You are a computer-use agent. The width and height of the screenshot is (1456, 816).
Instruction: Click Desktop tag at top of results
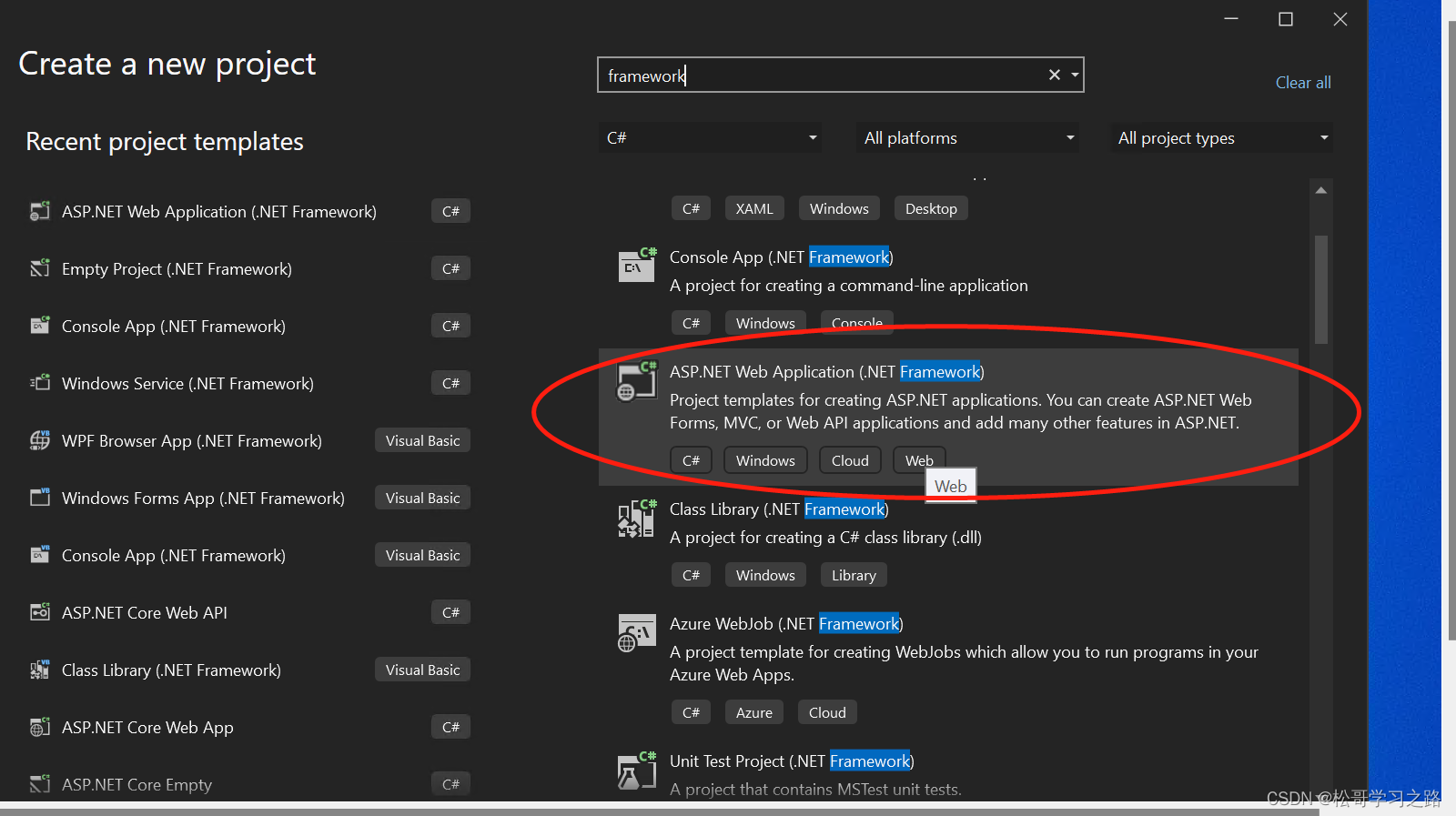[931, 208]
